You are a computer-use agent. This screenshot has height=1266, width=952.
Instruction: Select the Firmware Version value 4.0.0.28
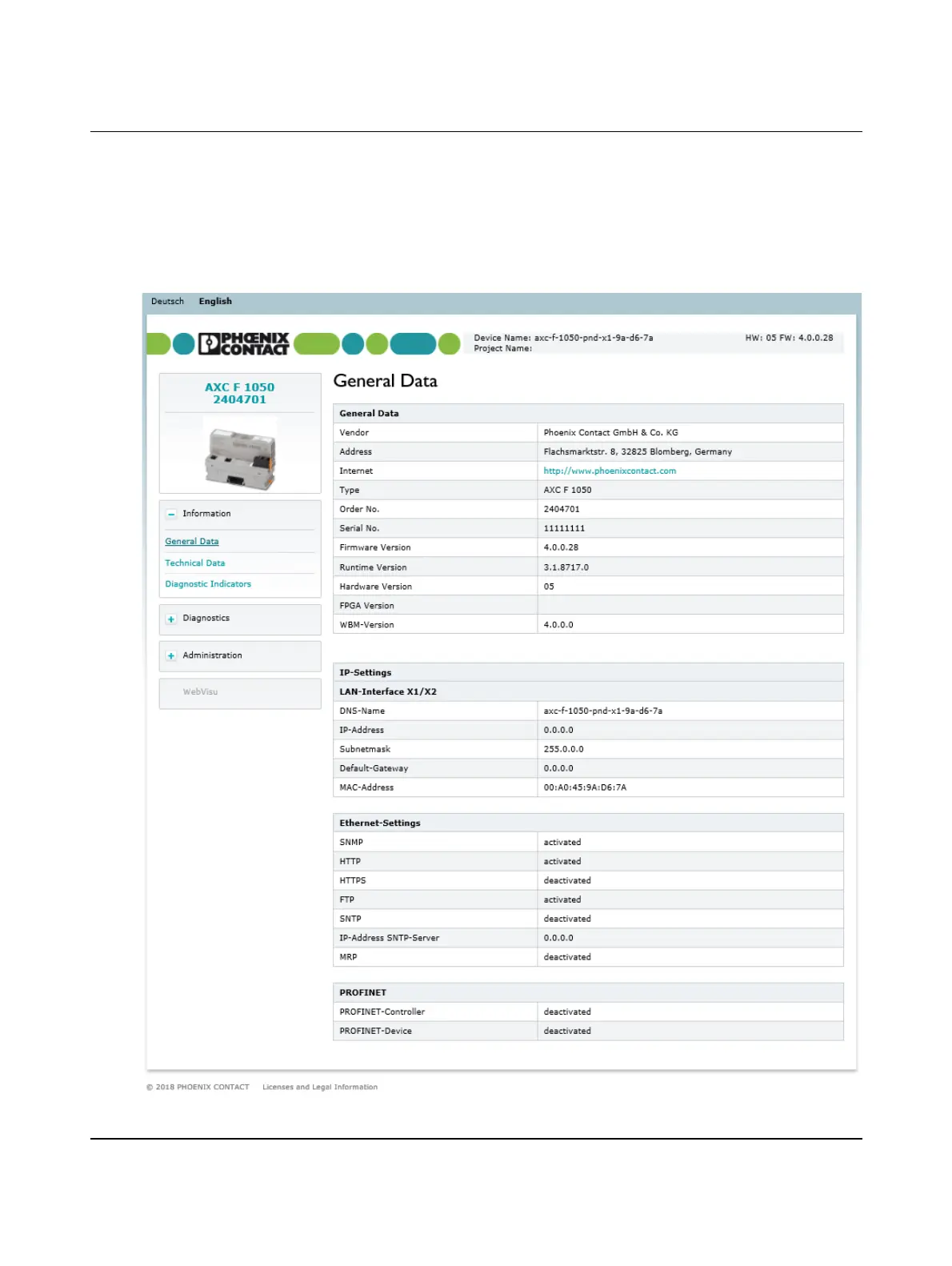(561, 548)
